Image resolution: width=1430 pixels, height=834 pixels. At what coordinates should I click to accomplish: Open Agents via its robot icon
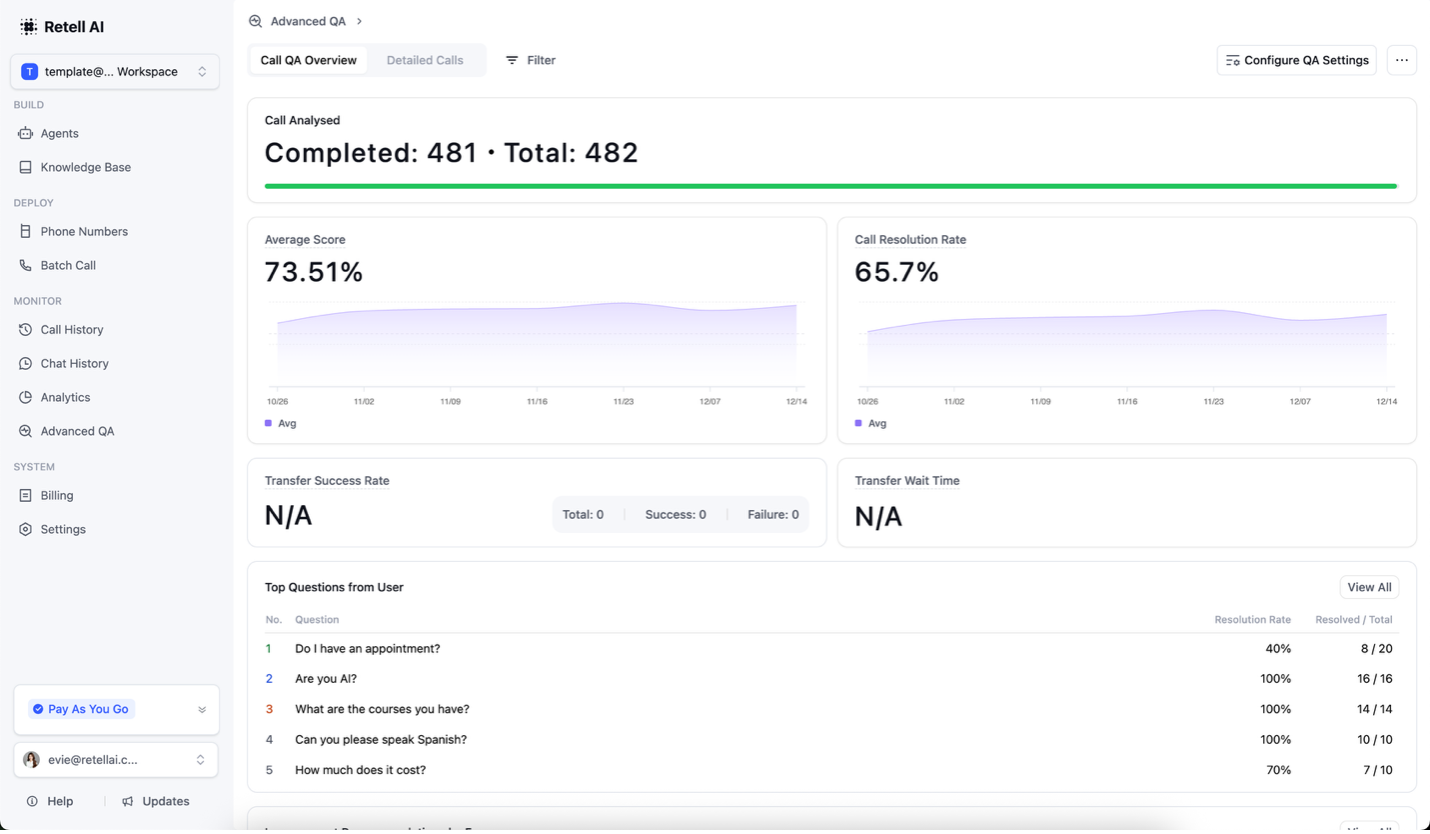tap(25, 133)
